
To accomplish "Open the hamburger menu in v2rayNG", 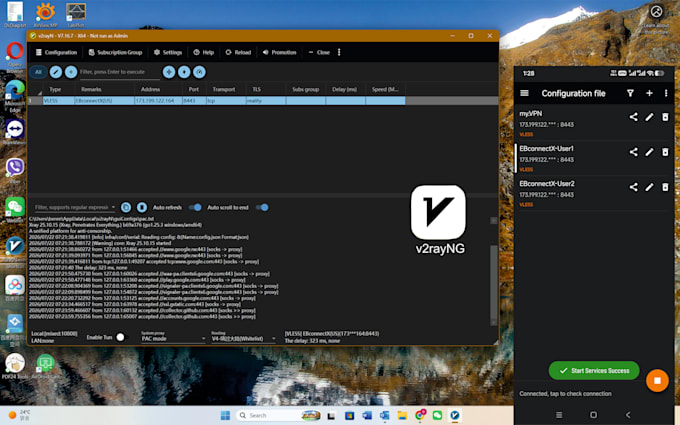I will [524, 93].
